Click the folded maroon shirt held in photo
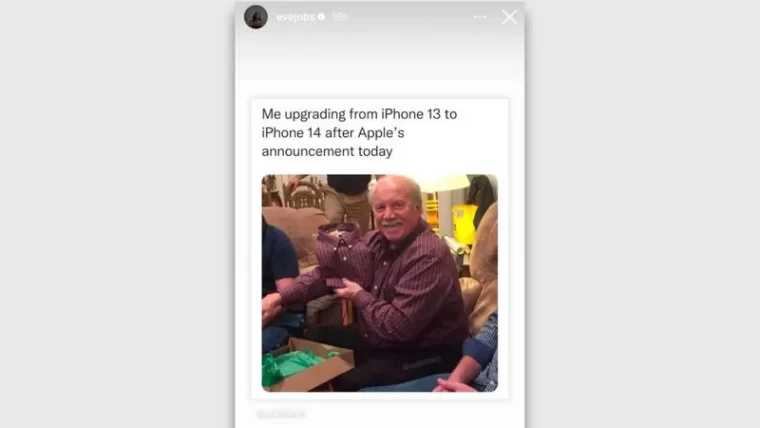 coord(342,254)
